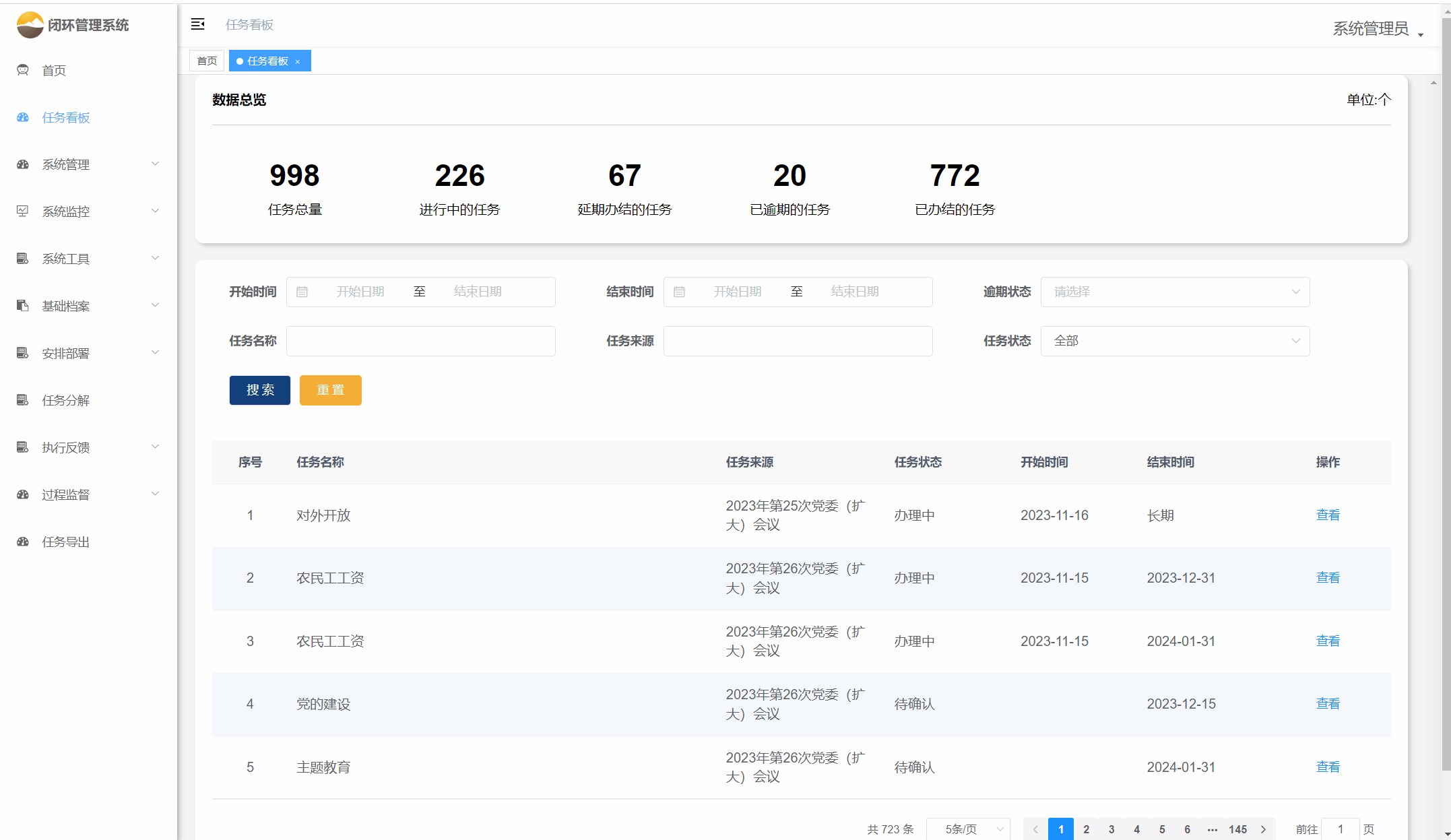Close the 任务看板 tab with x
Image resolution: width=1451 pixels, height=840 pixels.
298,61
